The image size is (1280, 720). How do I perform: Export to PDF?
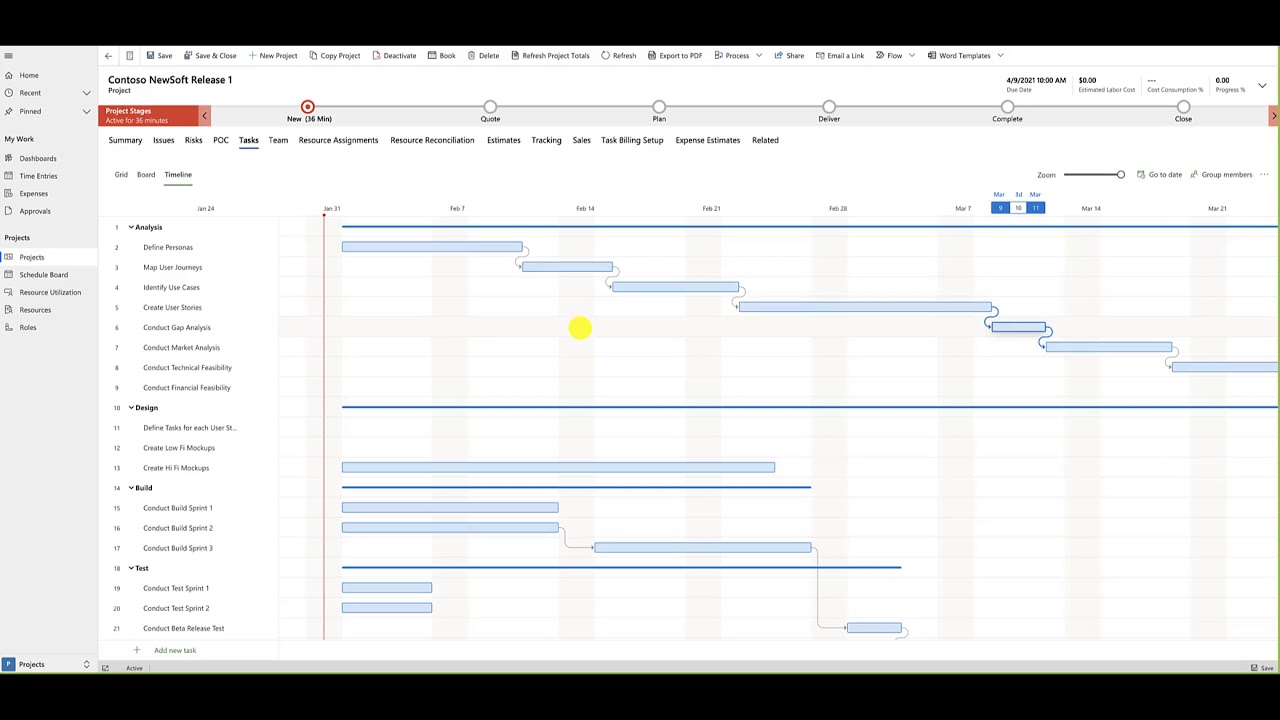click(x=675, y=56)
